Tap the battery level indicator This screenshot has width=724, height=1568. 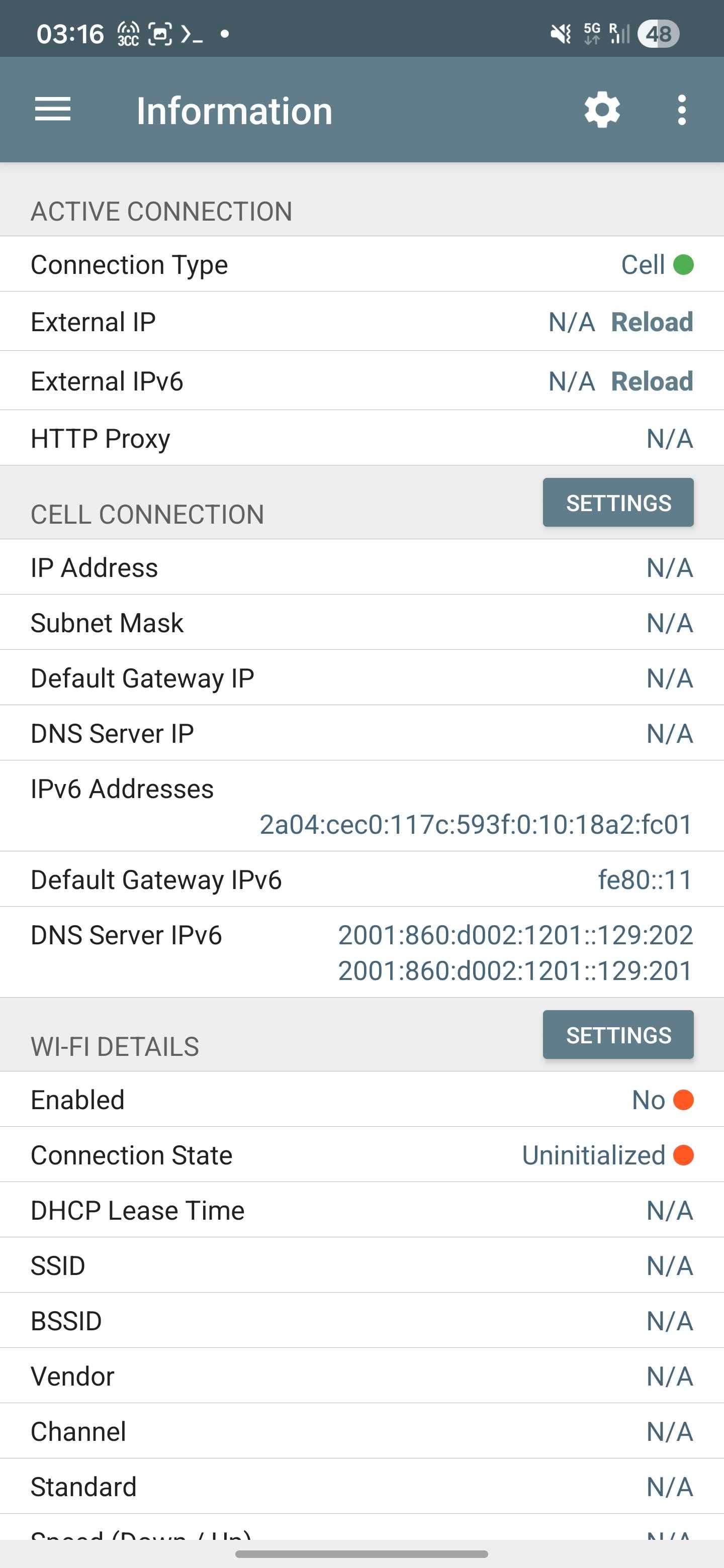[658, 34]
